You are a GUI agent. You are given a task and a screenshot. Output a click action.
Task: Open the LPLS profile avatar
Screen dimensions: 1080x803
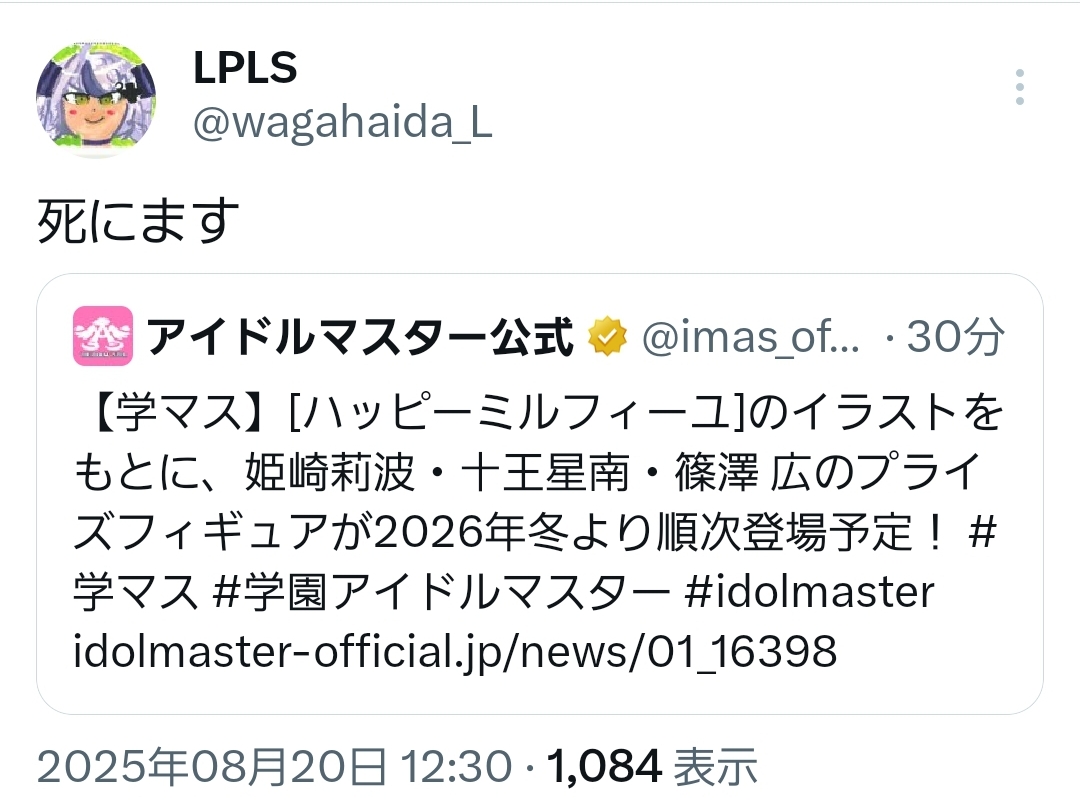click(x=96, y=101)
